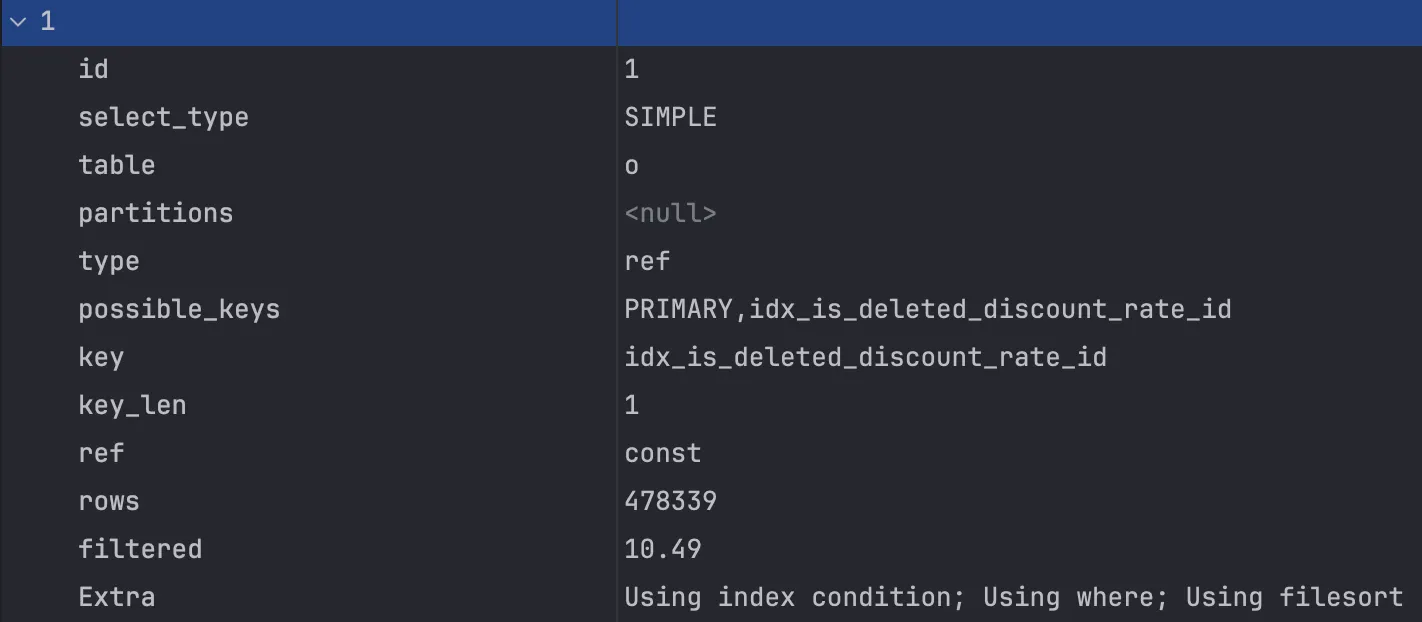This screenshot has width=1422, height=622.
Task: Click the possible_keys field label
Action: coord(179,309)
